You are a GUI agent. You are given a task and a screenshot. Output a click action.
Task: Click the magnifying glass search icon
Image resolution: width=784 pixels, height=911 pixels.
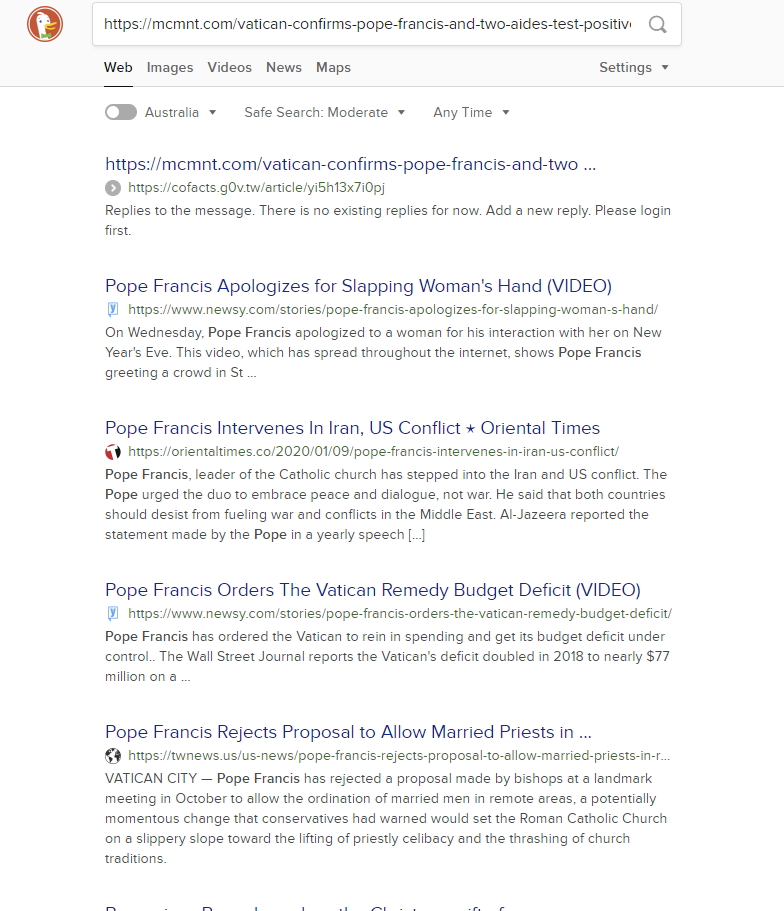point(657,24)
